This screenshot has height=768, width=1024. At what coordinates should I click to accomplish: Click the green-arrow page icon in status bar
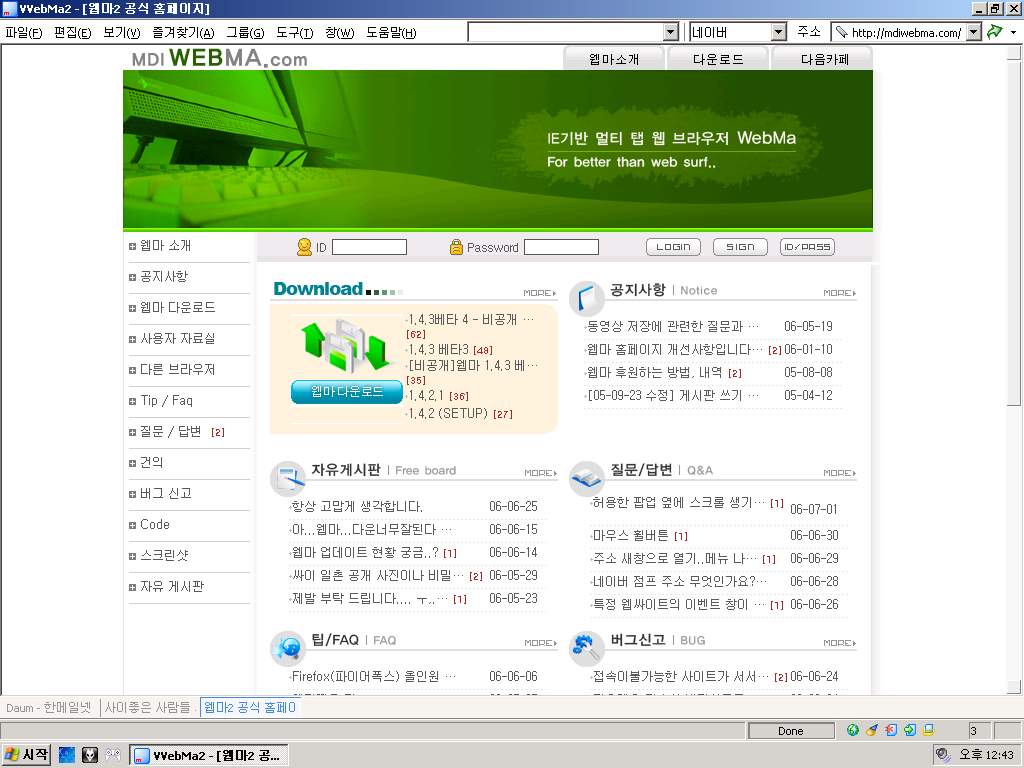click(x=910, y=730)
